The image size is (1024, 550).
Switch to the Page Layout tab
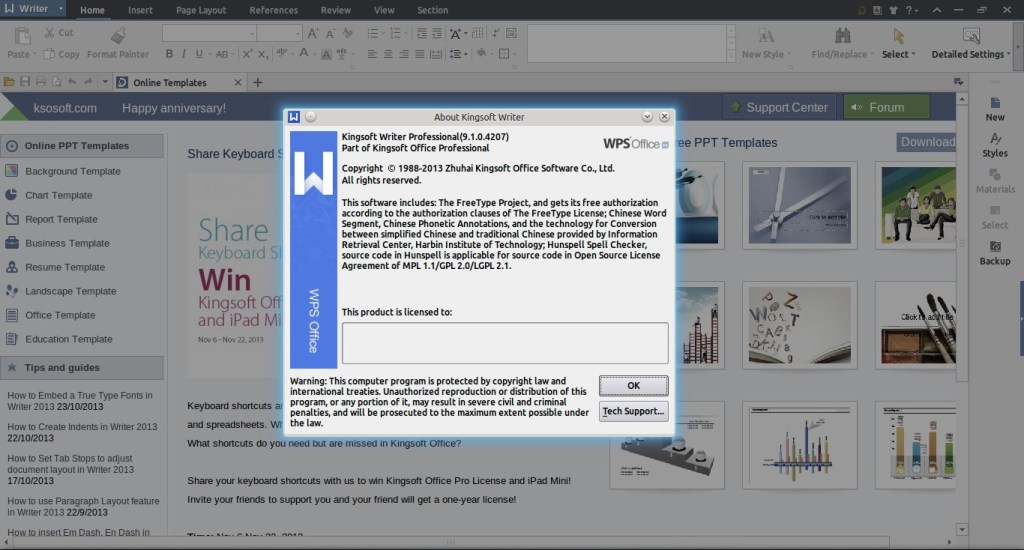coord(200,10)
